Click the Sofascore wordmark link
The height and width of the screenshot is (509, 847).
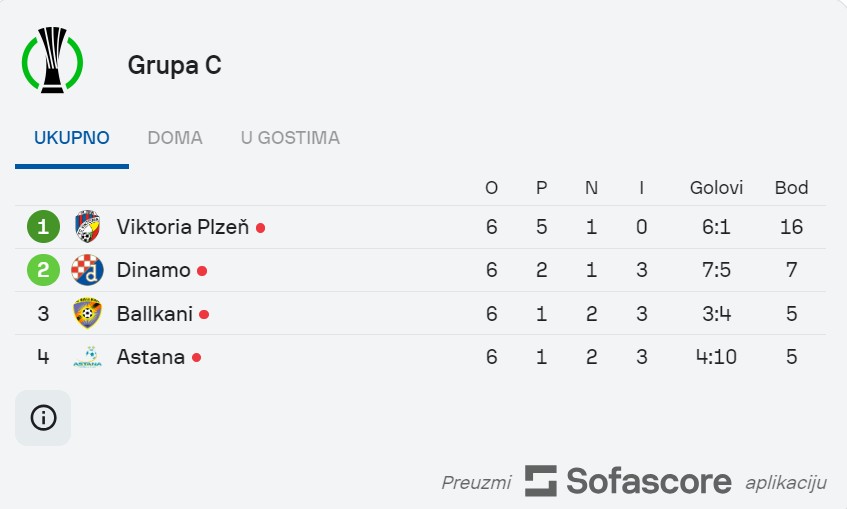[x=649, y=481]
